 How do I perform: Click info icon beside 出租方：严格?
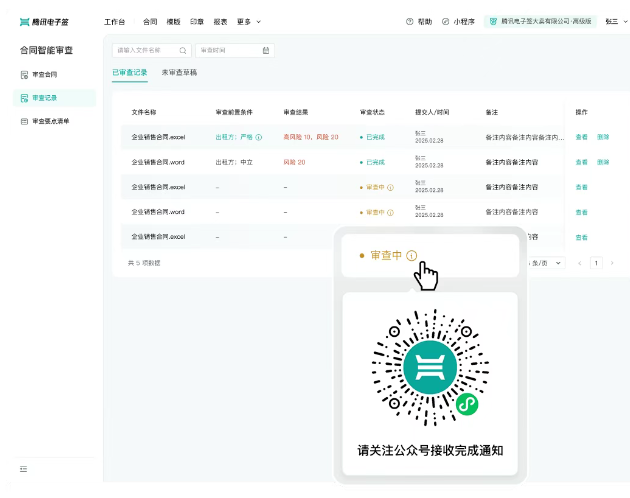click(x=259, y=137)
